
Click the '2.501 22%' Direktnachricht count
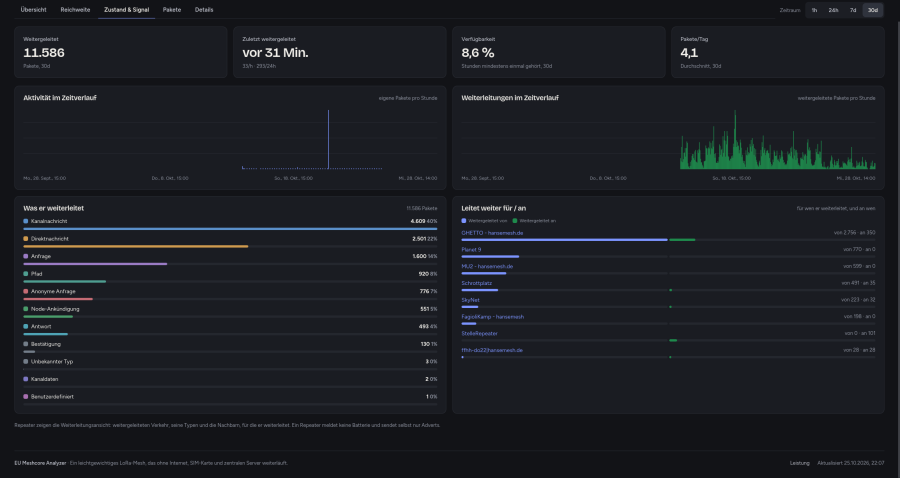pyautogui.click(x=425, y=239)
